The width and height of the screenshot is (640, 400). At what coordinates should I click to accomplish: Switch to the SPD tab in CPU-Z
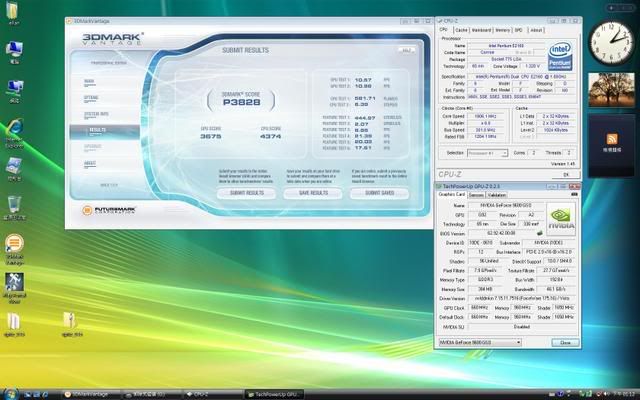518,30
